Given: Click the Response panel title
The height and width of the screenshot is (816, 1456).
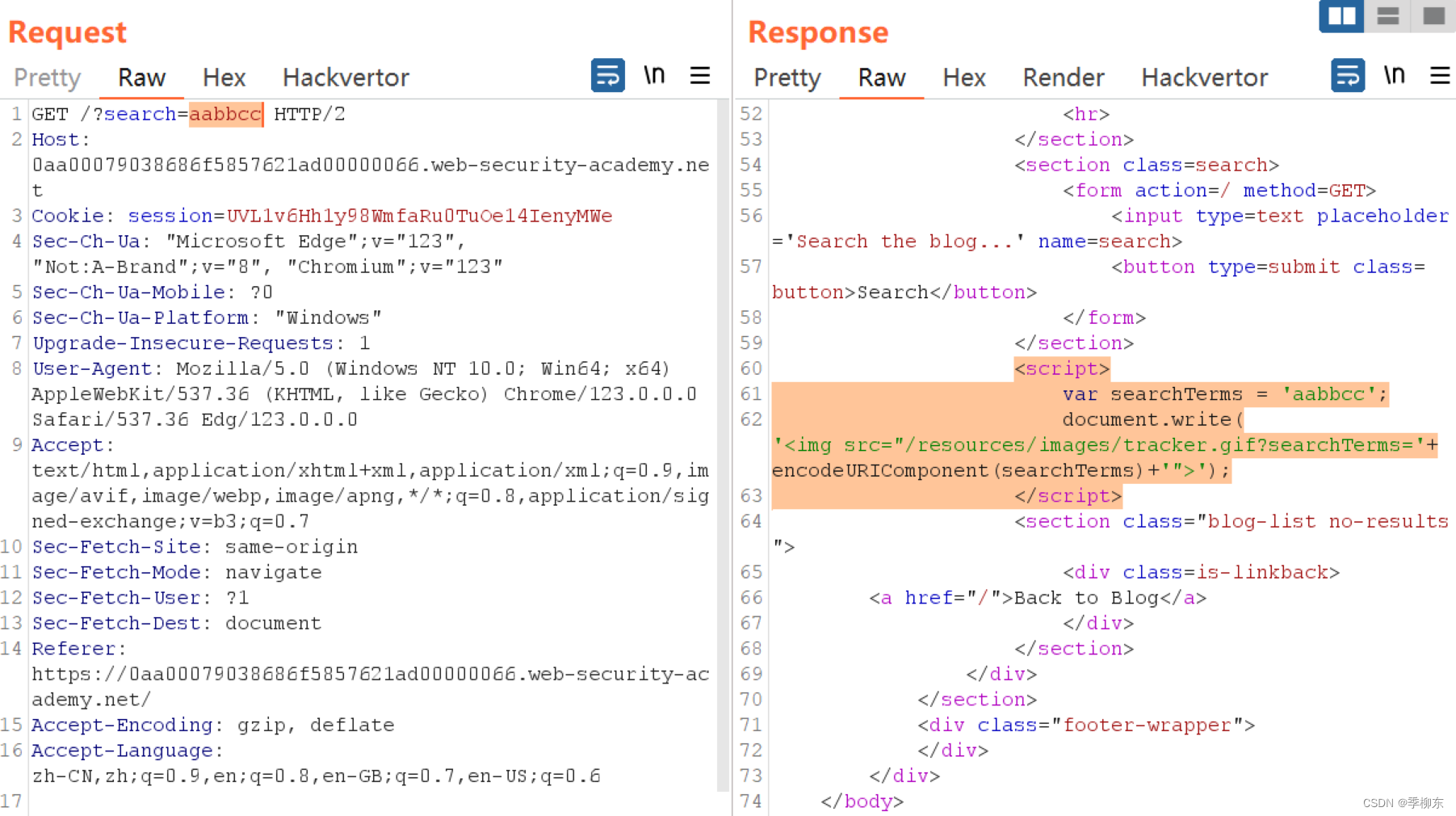Looking at the screenshot, I should [818, 32].
